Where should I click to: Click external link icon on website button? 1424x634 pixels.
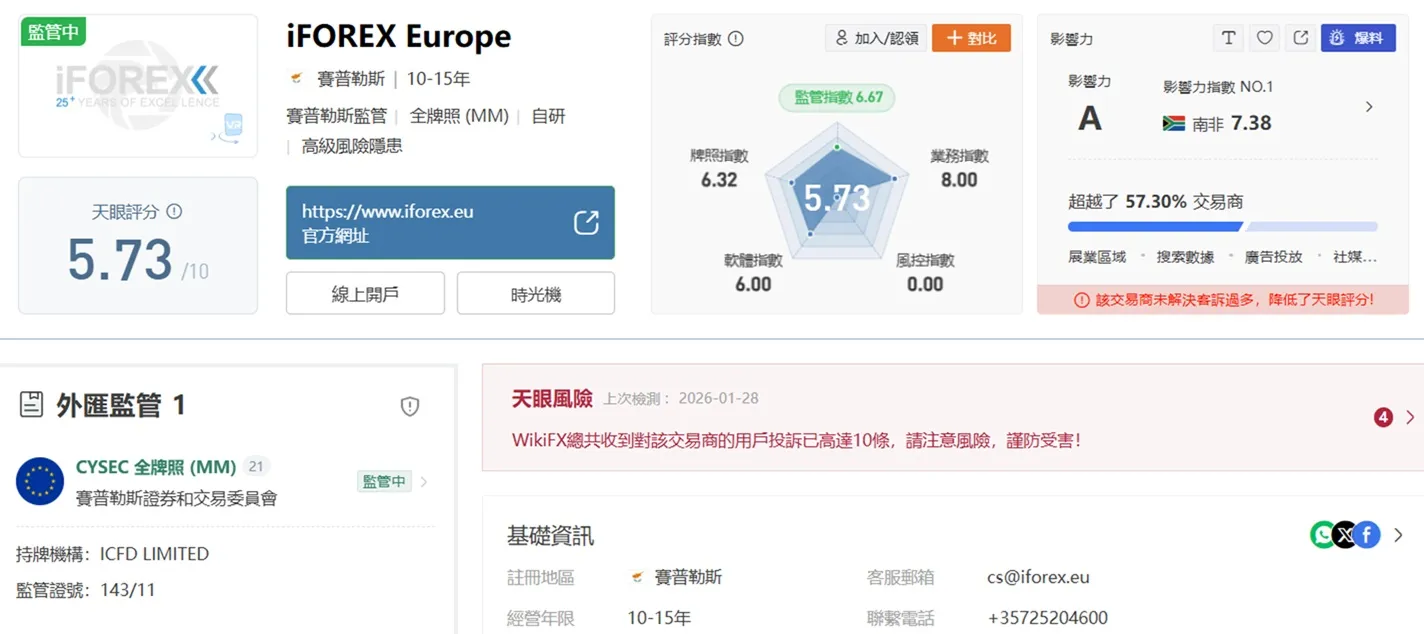pos(586,223)
